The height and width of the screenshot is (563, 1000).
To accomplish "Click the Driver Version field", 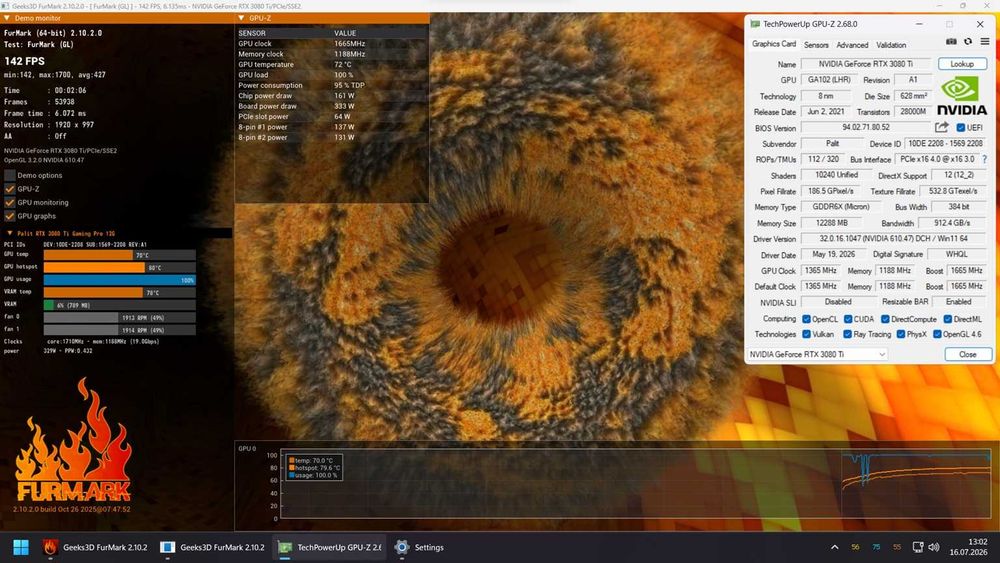I will [893, 238].
